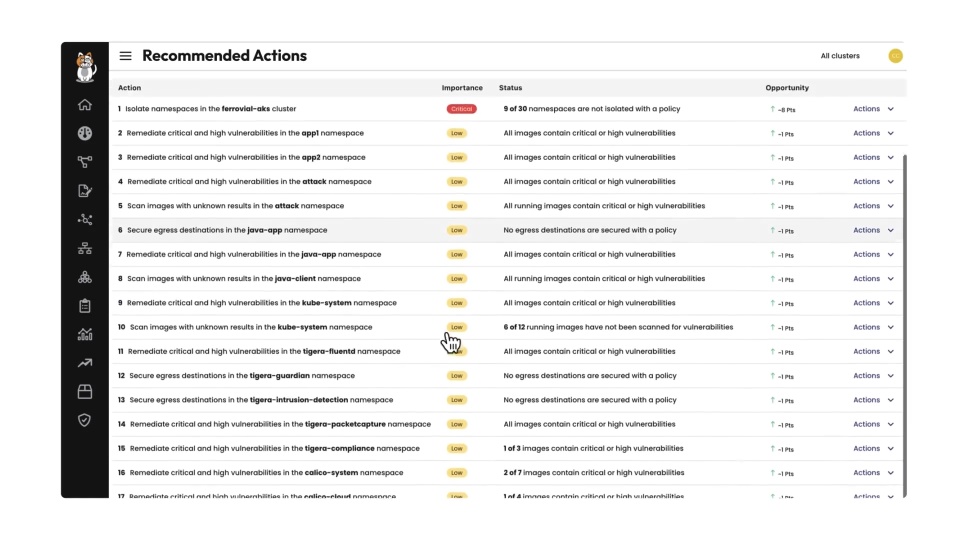The width and height of the screenshot is (960, 540).
Task: Select the trending arrow activity icon
Action: (x=84, y=363)
